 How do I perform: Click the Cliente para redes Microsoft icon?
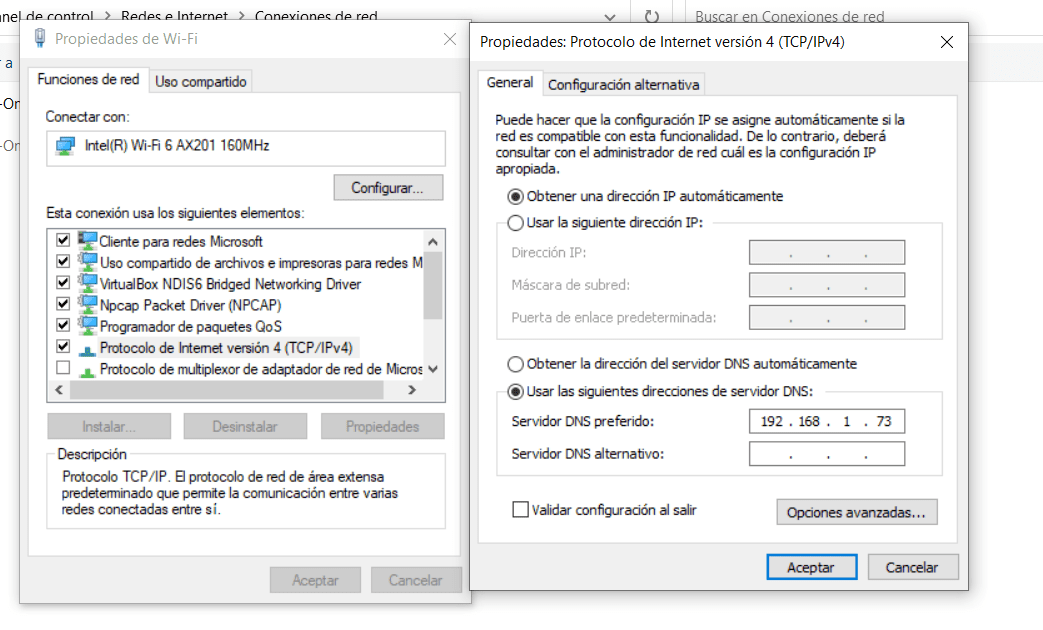pyautogui.click(x=87, y=240)
